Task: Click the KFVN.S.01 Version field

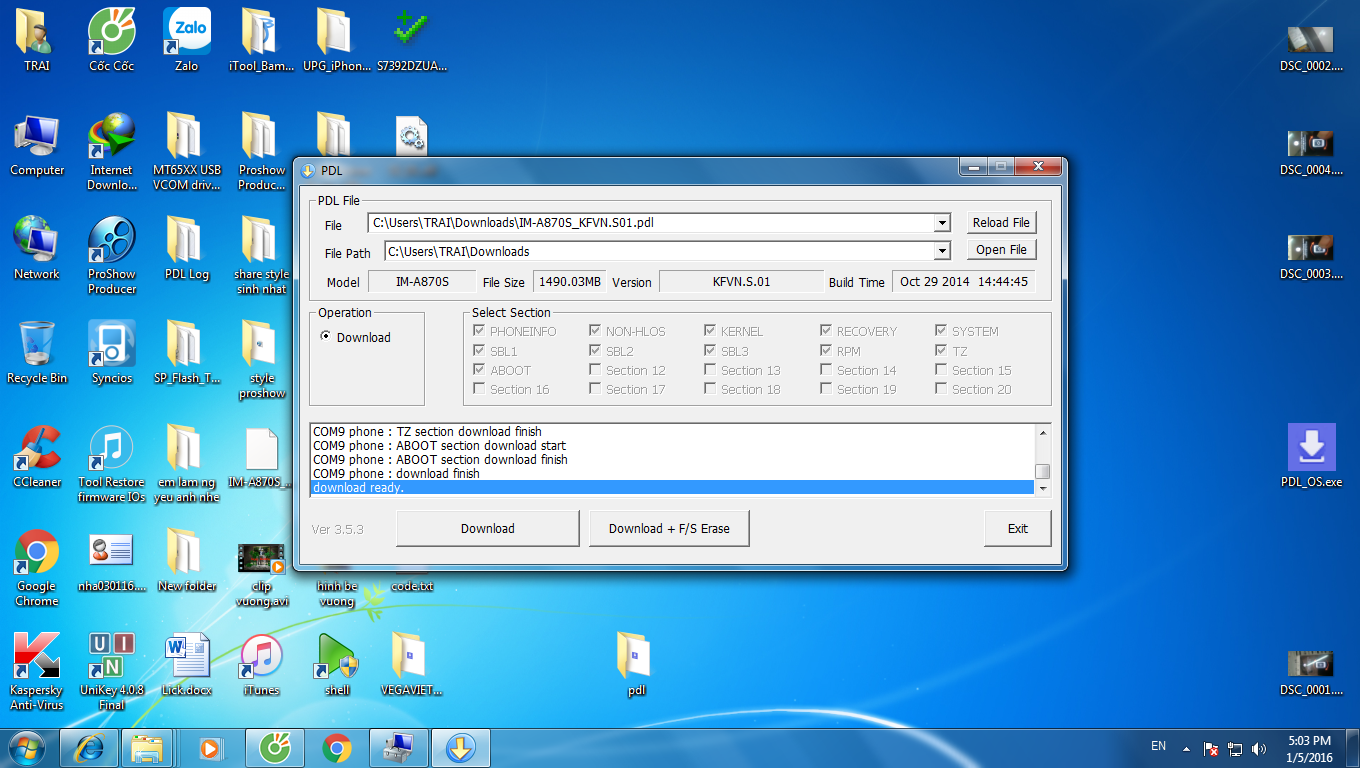Action: pyautogui.click(x=741, y=282)
